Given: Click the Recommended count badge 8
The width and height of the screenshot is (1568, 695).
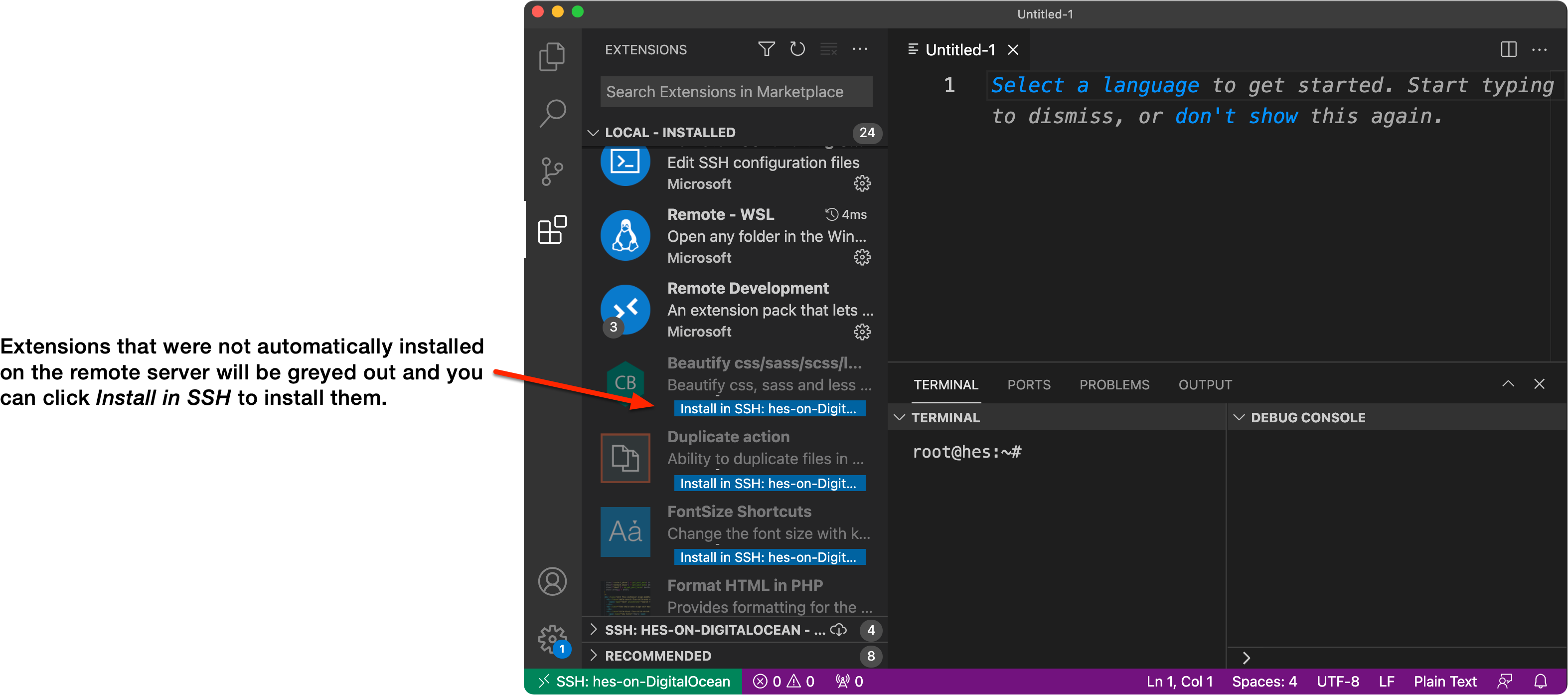Looking at the screenshot, I should point(870,656).
